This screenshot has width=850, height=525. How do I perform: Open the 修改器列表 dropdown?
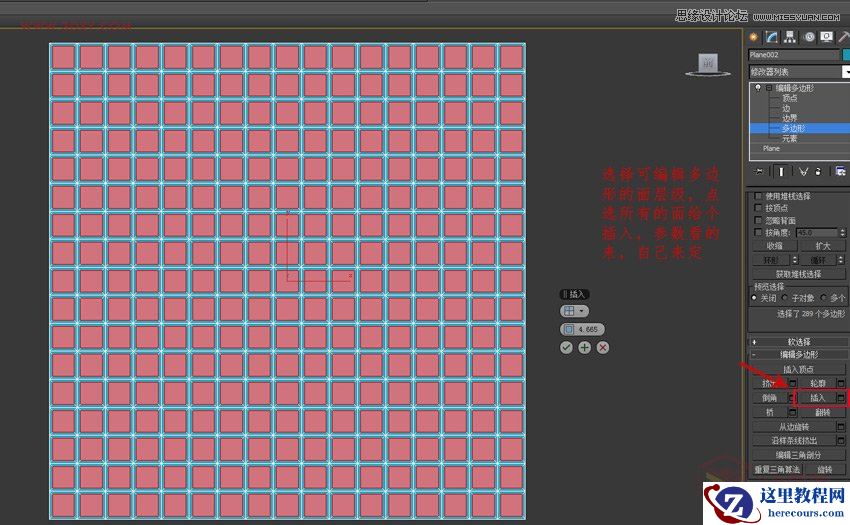tap(799, 72)
